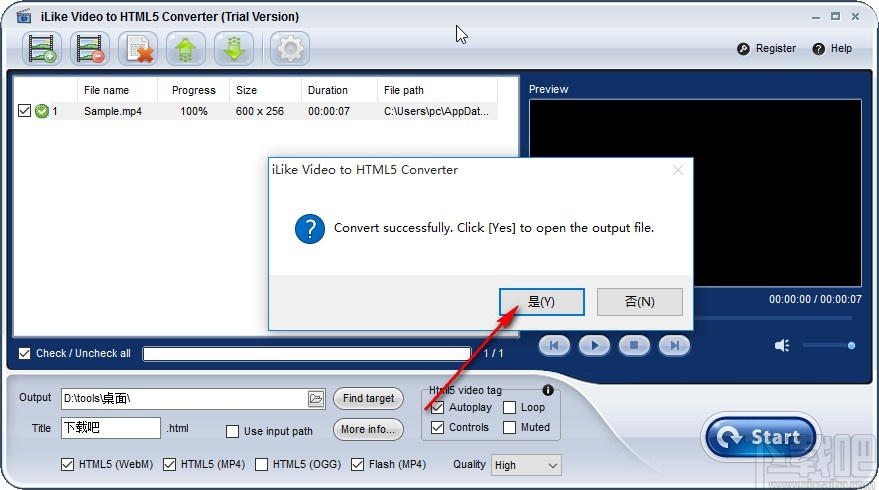Image resolution: width=879 pixels, height=490 pixels.
Task: Click the Start conversion button
Action: pyautogui.click(x=761, y=437)
